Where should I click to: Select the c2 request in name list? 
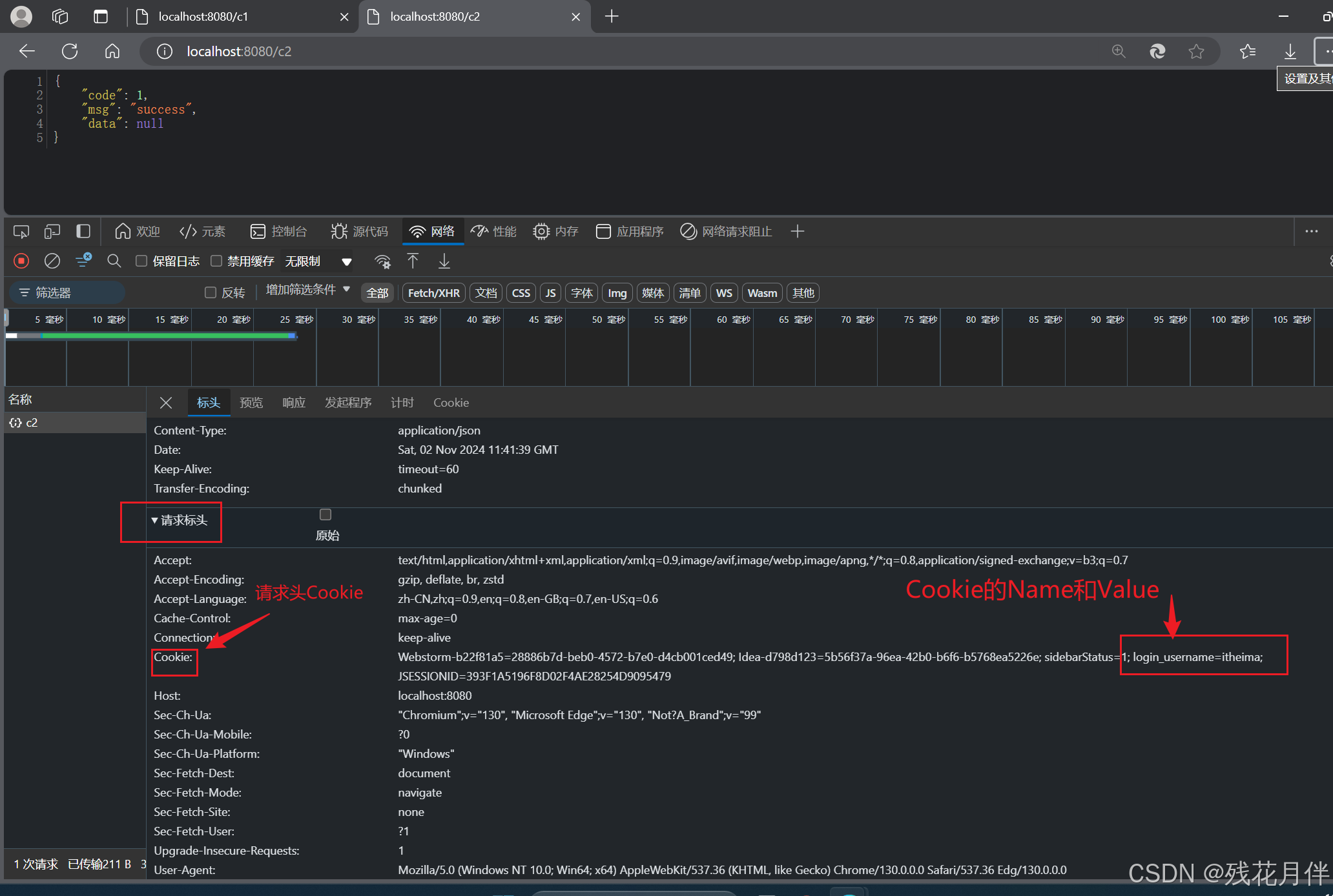click(x=75, y=423)
